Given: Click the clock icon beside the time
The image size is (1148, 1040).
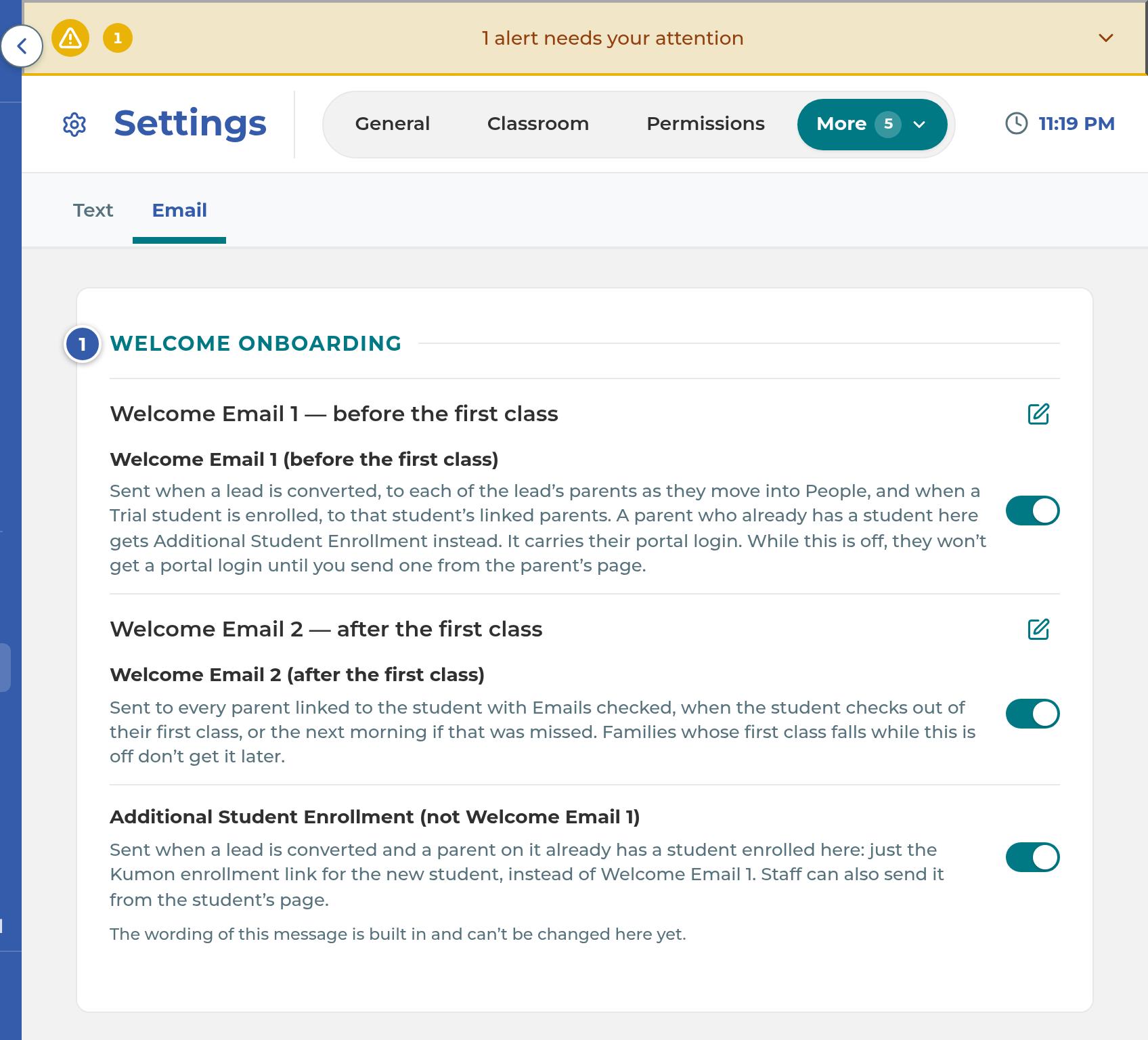Looking at the screenshot, I should (x=1017, y=123).
